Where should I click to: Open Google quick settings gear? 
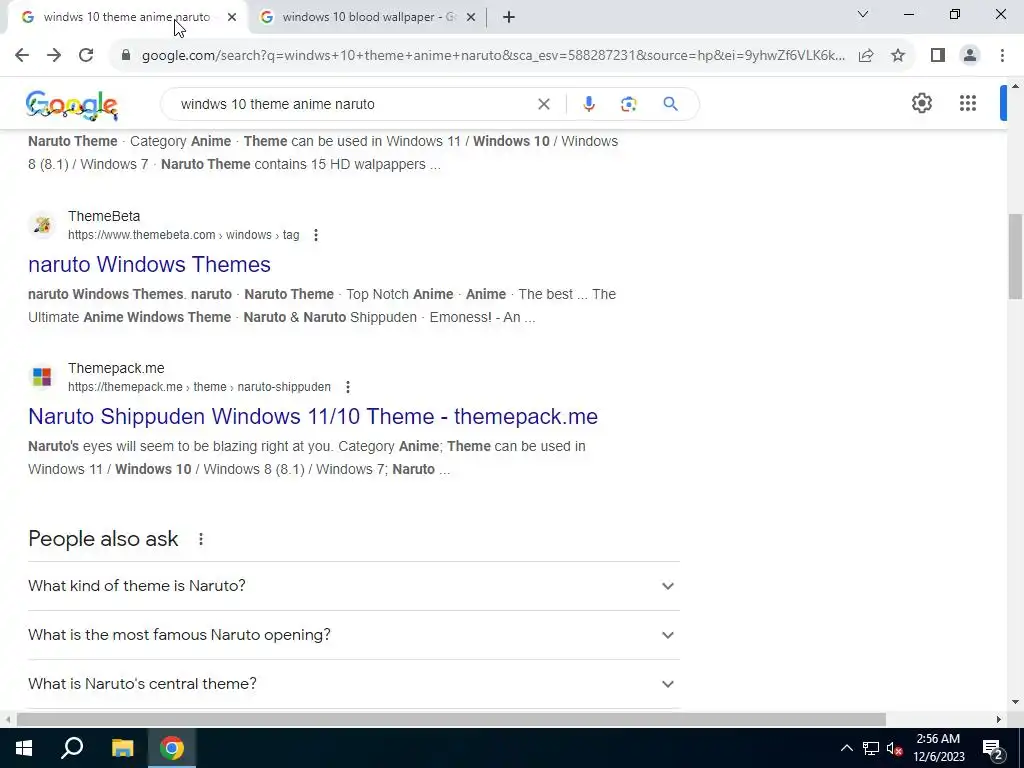[x=921, y=103]
